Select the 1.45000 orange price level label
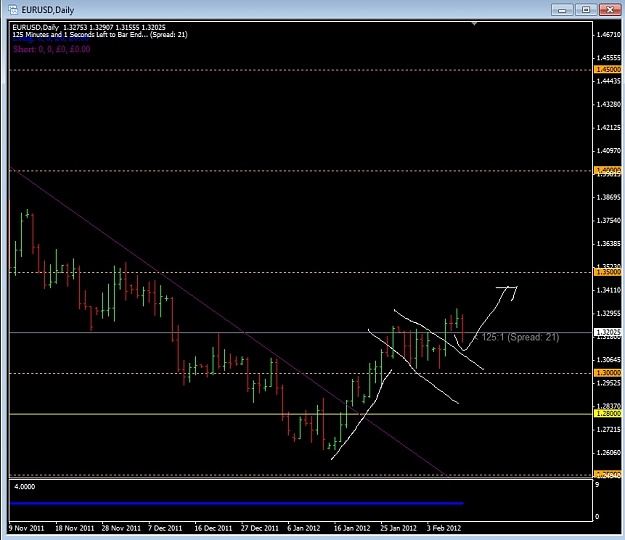The height and width of the screenshot is (540, 625). point(608,69)
